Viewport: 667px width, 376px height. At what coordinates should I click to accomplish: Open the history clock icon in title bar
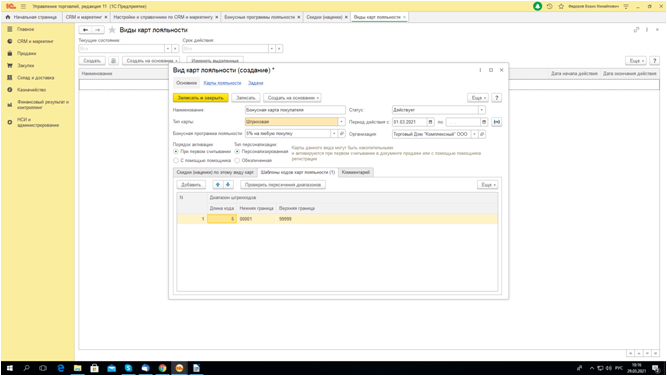point(550,6)
